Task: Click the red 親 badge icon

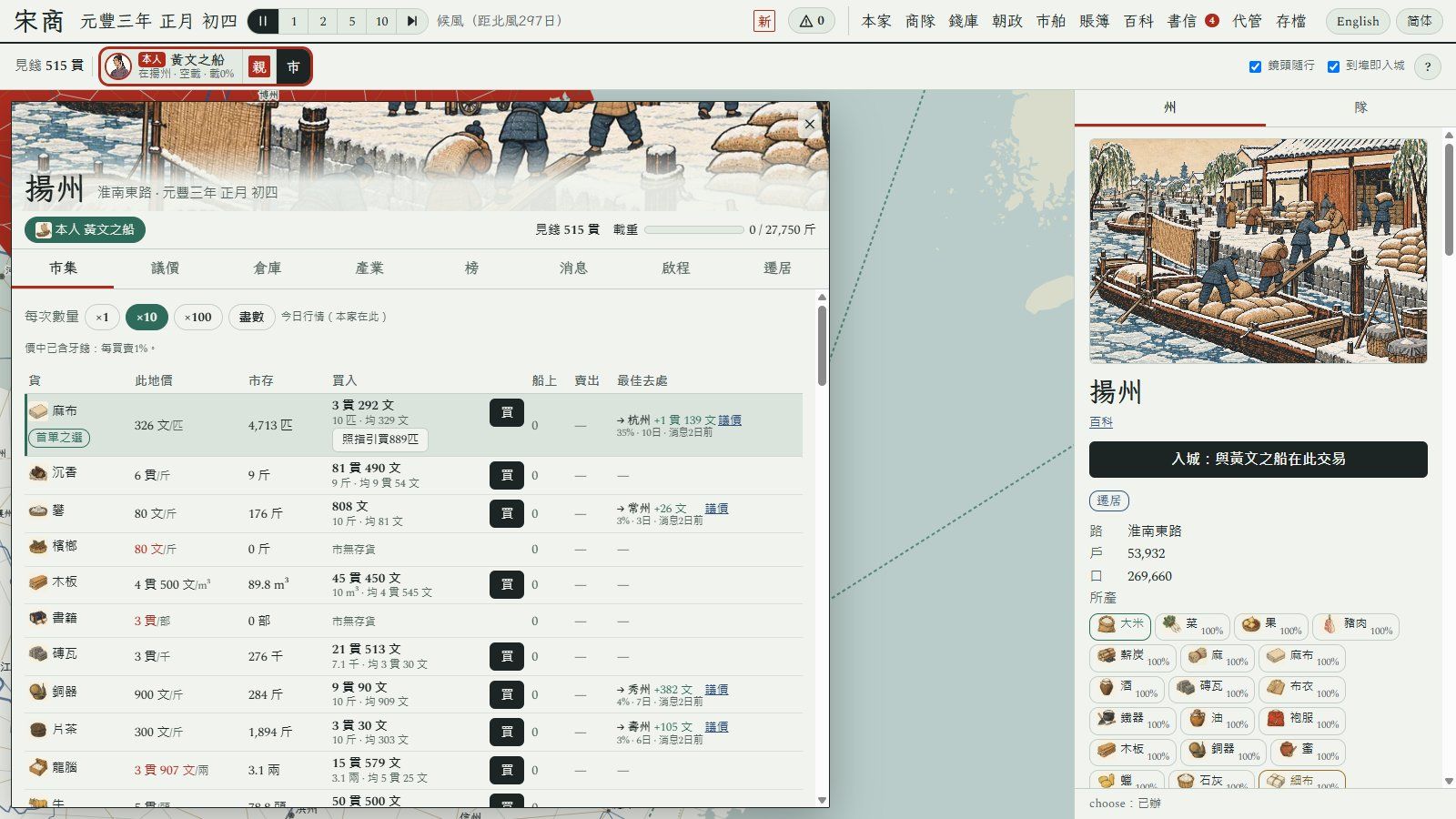Action: click(259, 66)
